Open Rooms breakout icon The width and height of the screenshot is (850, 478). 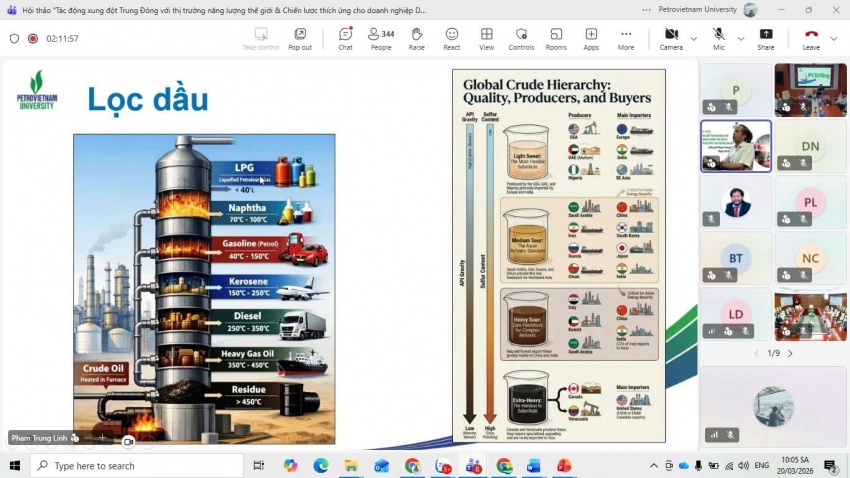[x=556, y=39]
